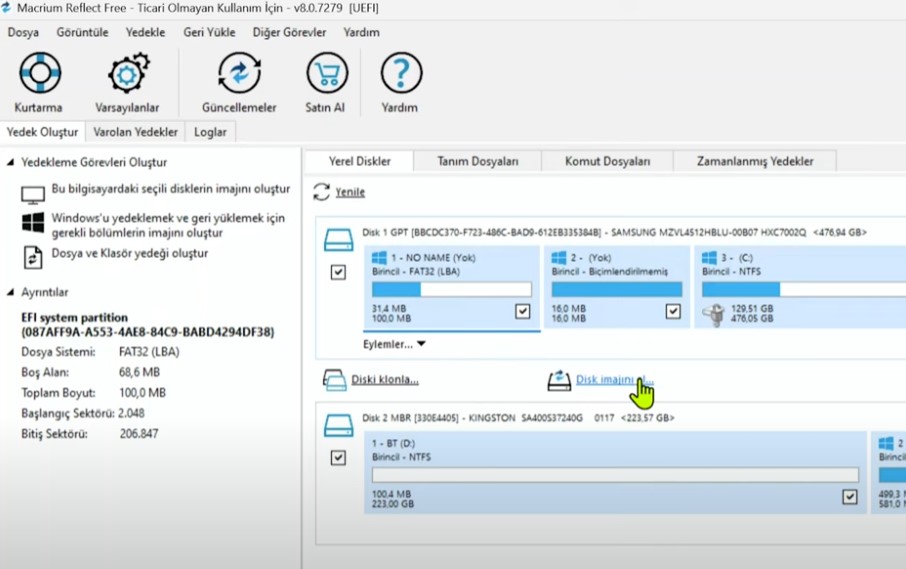The height and width of the screenshot is (569, 906).
Task: Open the Yardım menu in menu bar
Action: (361, 32)
